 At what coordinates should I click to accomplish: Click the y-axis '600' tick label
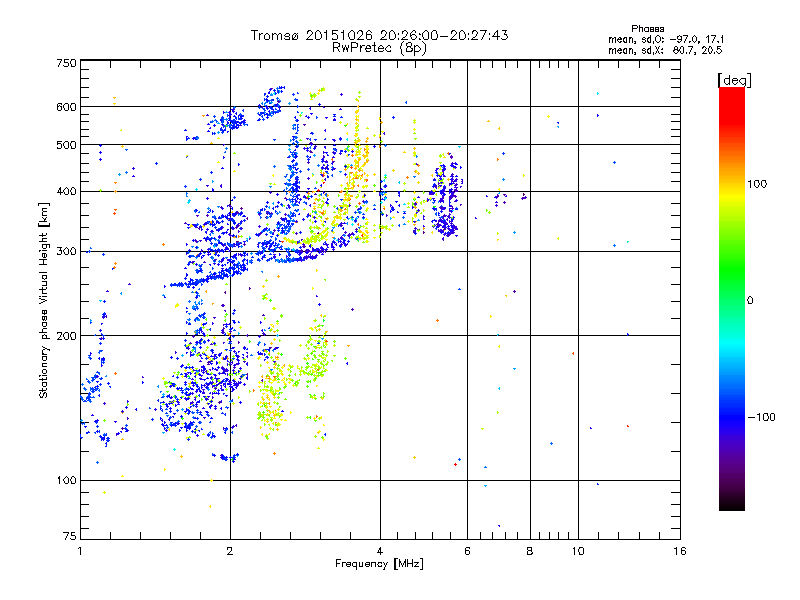pos(66,107)
